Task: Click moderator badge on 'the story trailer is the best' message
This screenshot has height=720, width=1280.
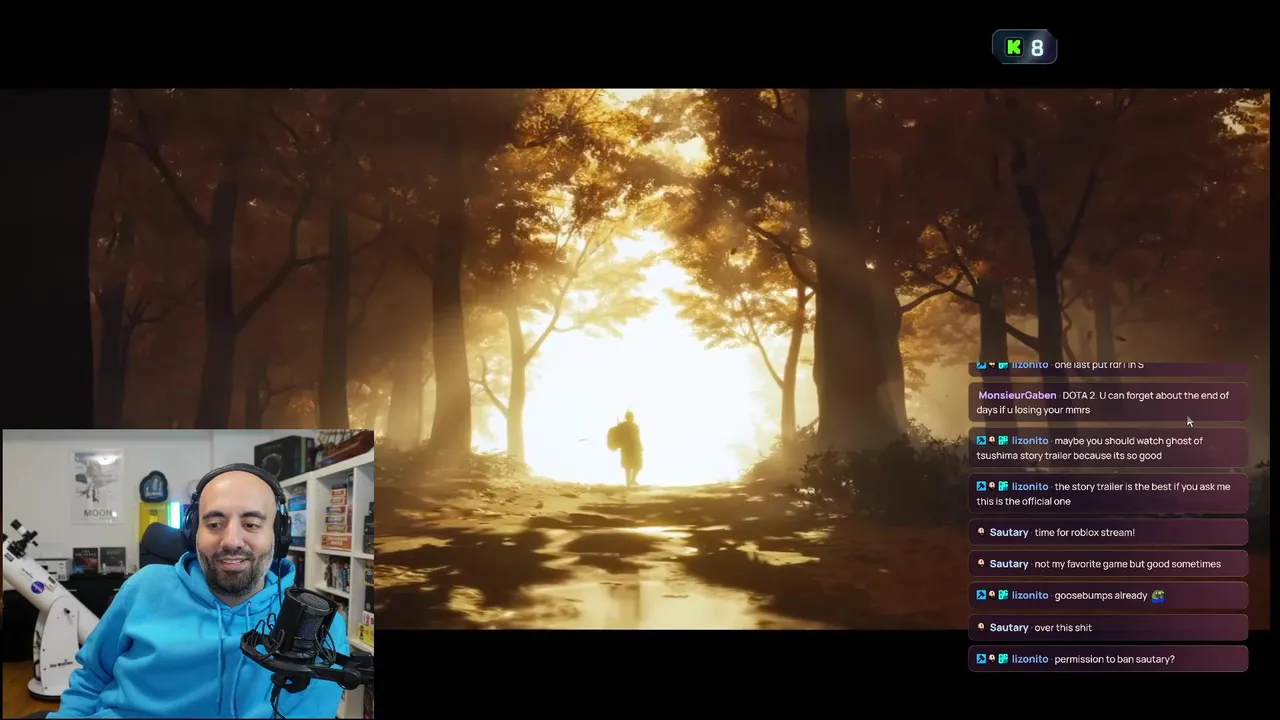Action: [x=981, y=486]
